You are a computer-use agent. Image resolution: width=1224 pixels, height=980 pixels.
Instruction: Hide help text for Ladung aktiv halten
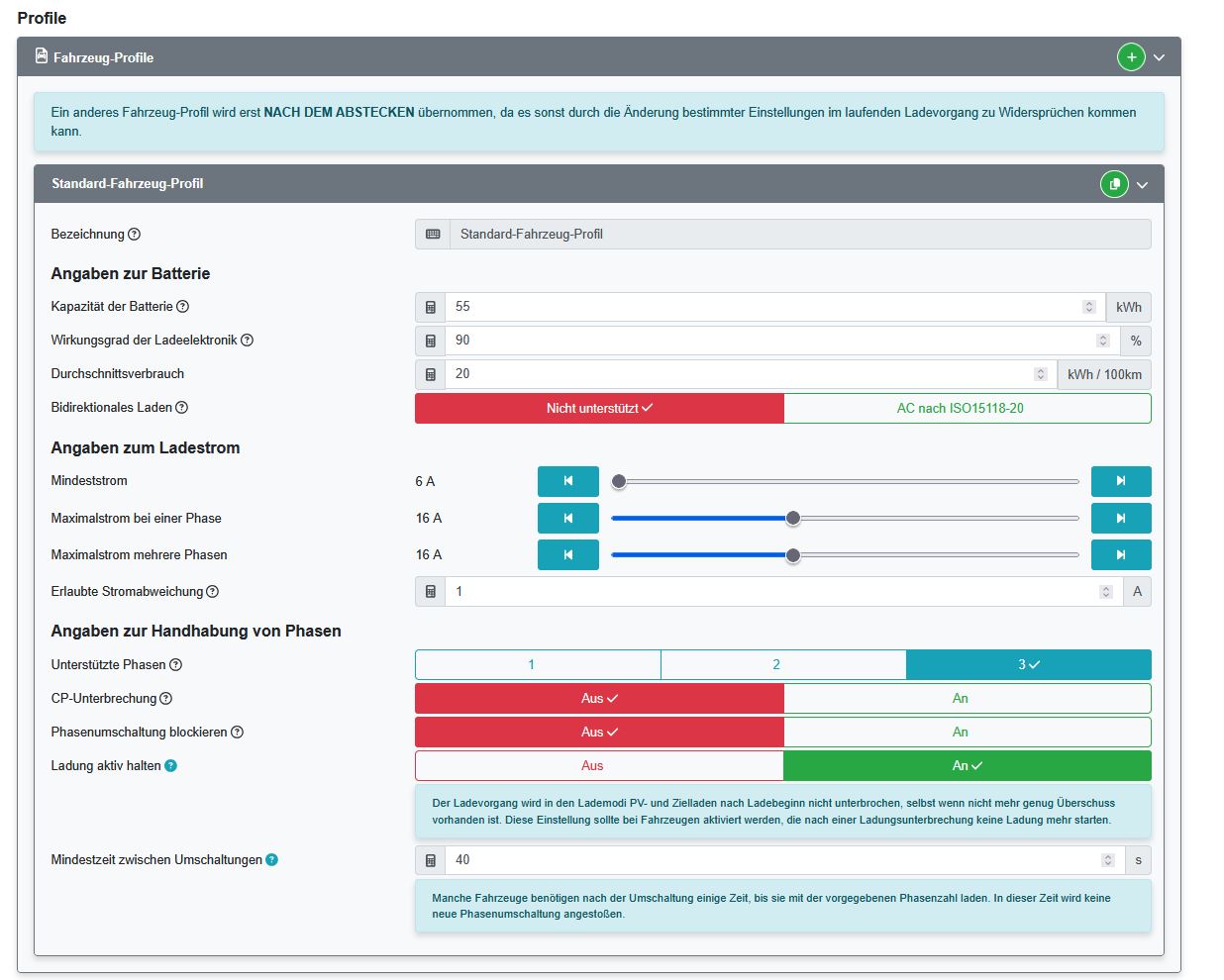[x=170, y=766]
